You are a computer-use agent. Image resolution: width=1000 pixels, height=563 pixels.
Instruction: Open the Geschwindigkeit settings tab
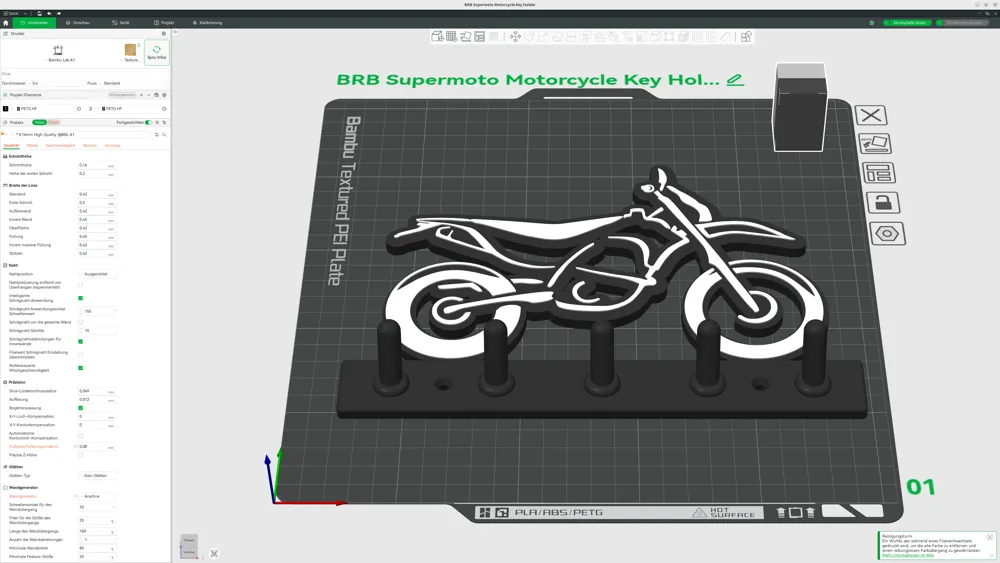point(61,145)
